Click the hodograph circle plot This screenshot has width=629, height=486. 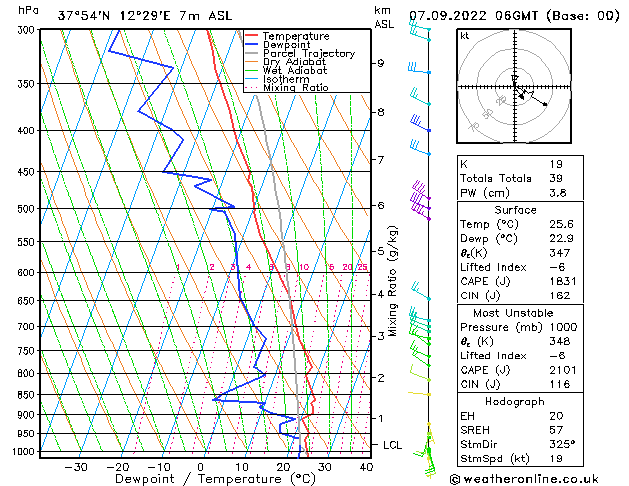coord(514,86)
